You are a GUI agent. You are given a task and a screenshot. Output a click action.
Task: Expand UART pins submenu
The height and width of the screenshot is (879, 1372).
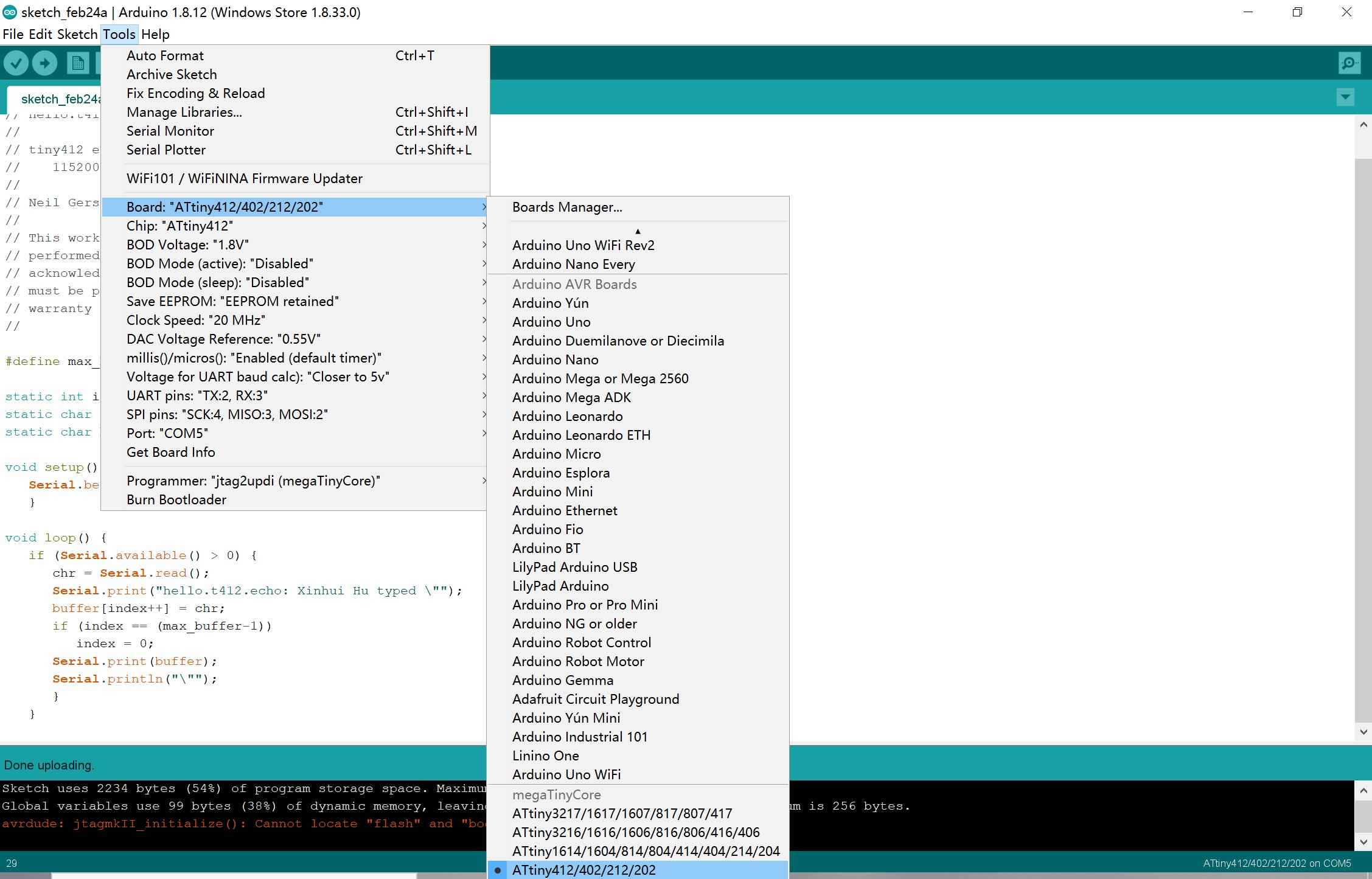click(295, 395)
